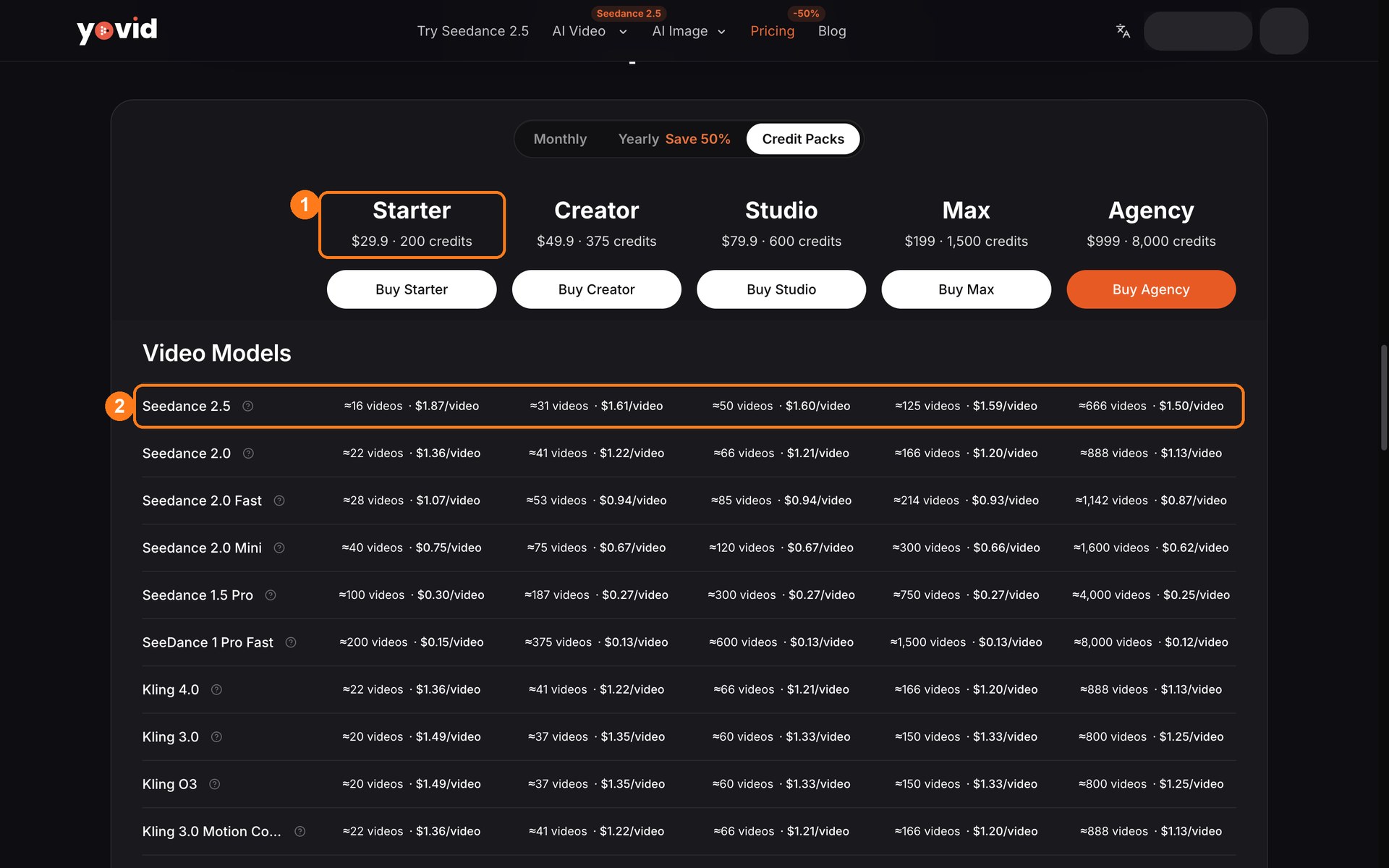Open the Pricing nav item
1389x868 pixels.
772,31
